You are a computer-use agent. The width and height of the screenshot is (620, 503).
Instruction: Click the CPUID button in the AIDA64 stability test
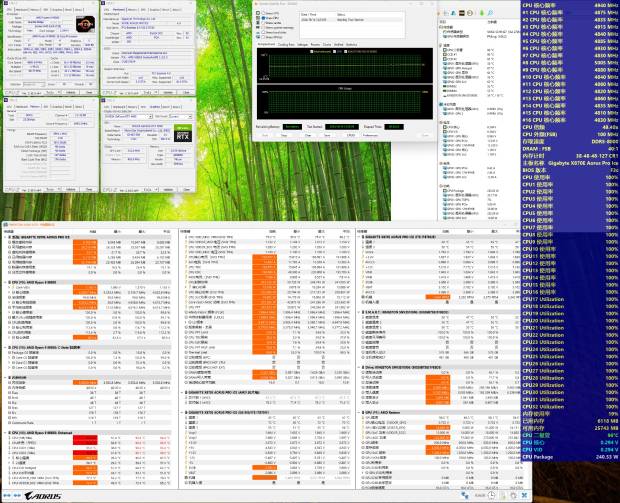click(x=351, y=135)
